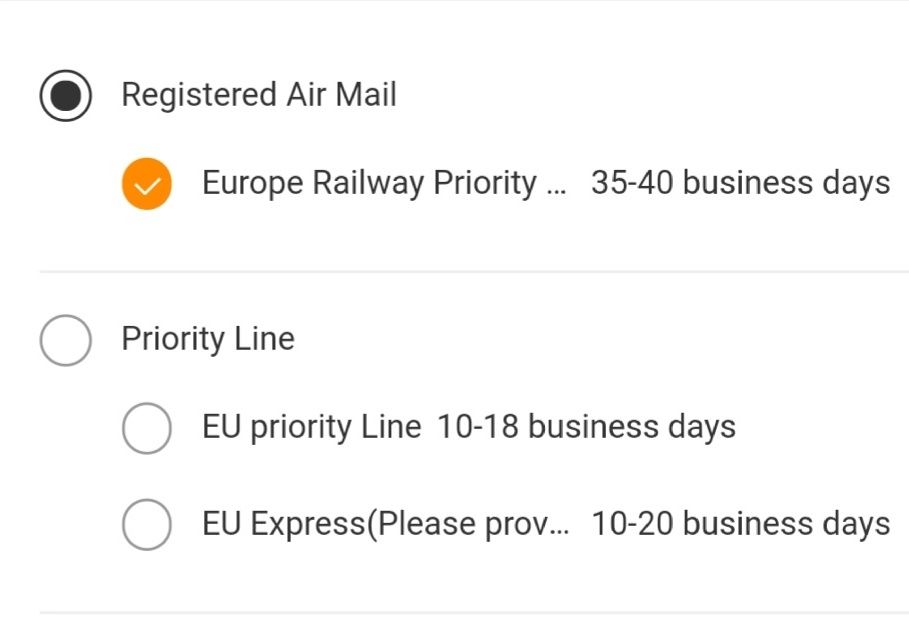Image resolution: width=909 pixels, height=635 pixels.
Task: Click the "EU Express(Please prov..." option name
Action: click(x=385, y=524)
